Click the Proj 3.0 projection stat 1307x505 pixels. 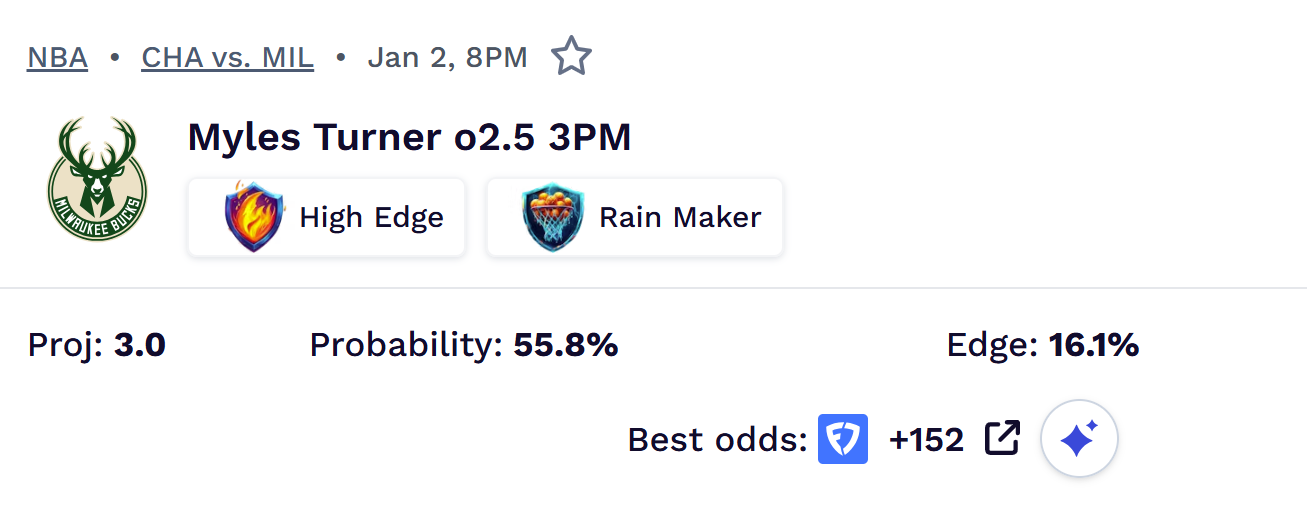click(x=96, y=345)
